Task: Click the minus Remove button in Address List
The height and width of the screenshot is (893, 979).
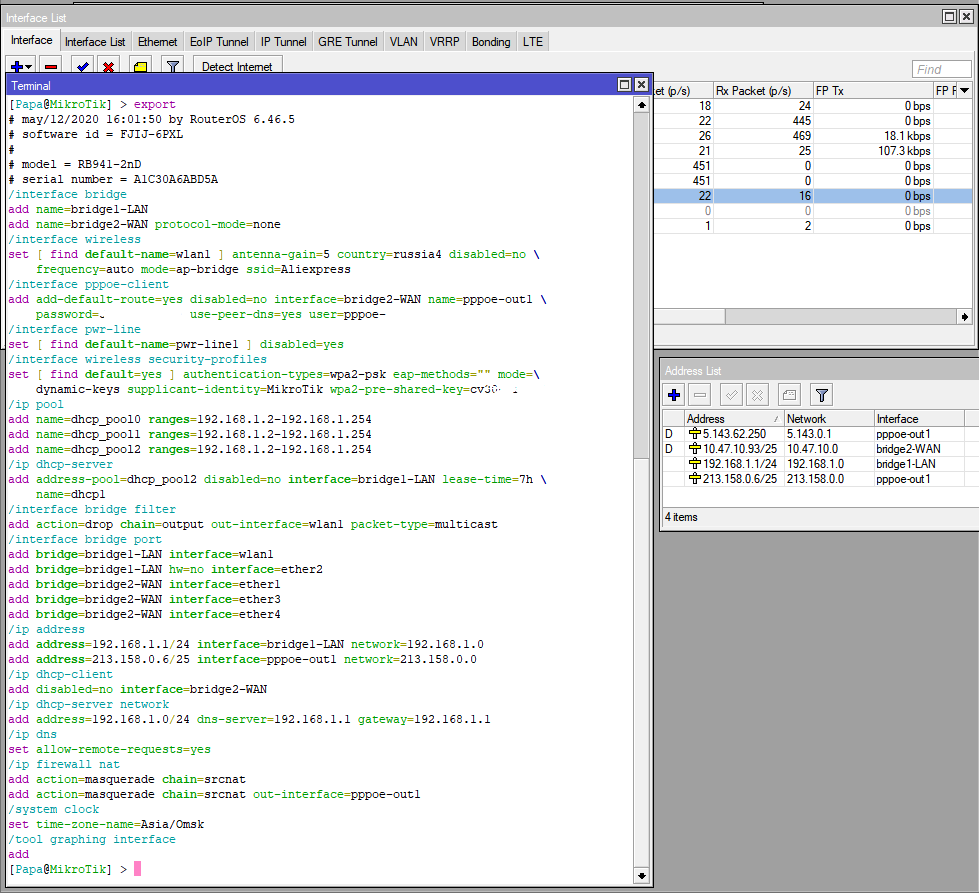Action: 700,395
